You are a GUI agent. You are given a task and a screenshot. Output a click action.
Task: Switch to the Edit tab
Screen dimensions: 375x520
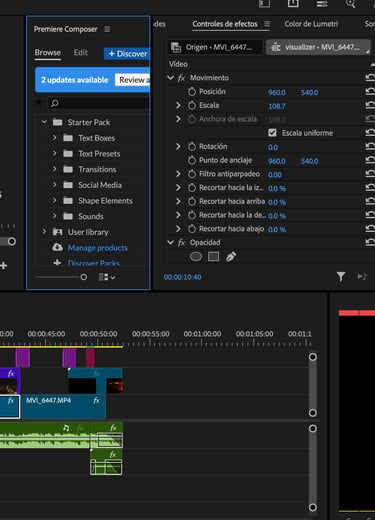point(81,53)
